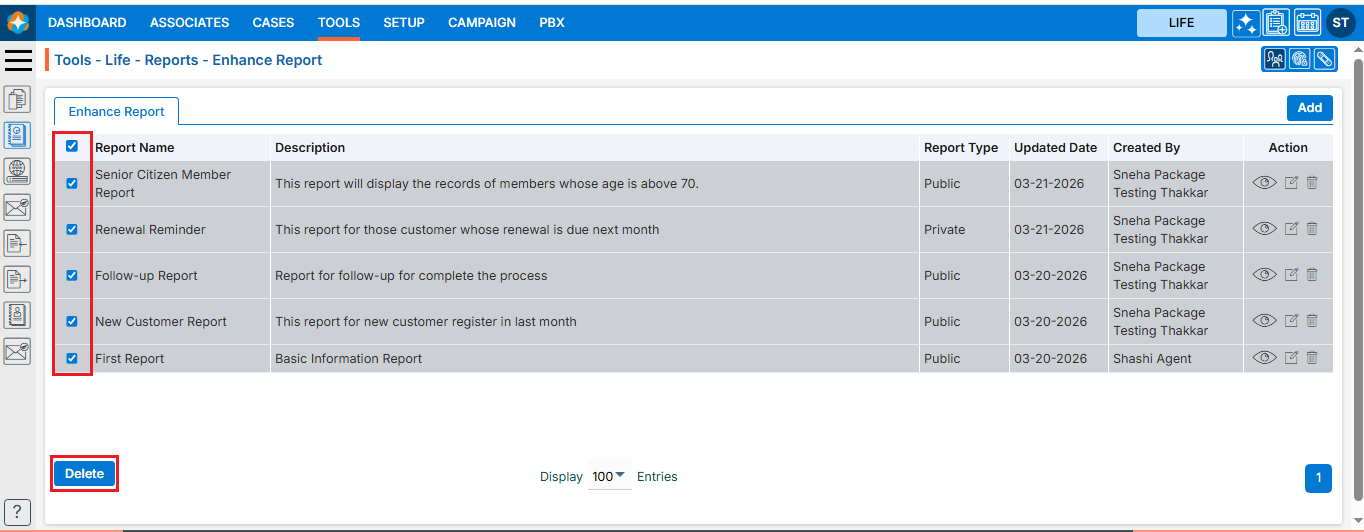Screen dimensions: 1364x532
Task: Delete the Follow-up Report via trash icon
Action: [x=1312, y=275]
